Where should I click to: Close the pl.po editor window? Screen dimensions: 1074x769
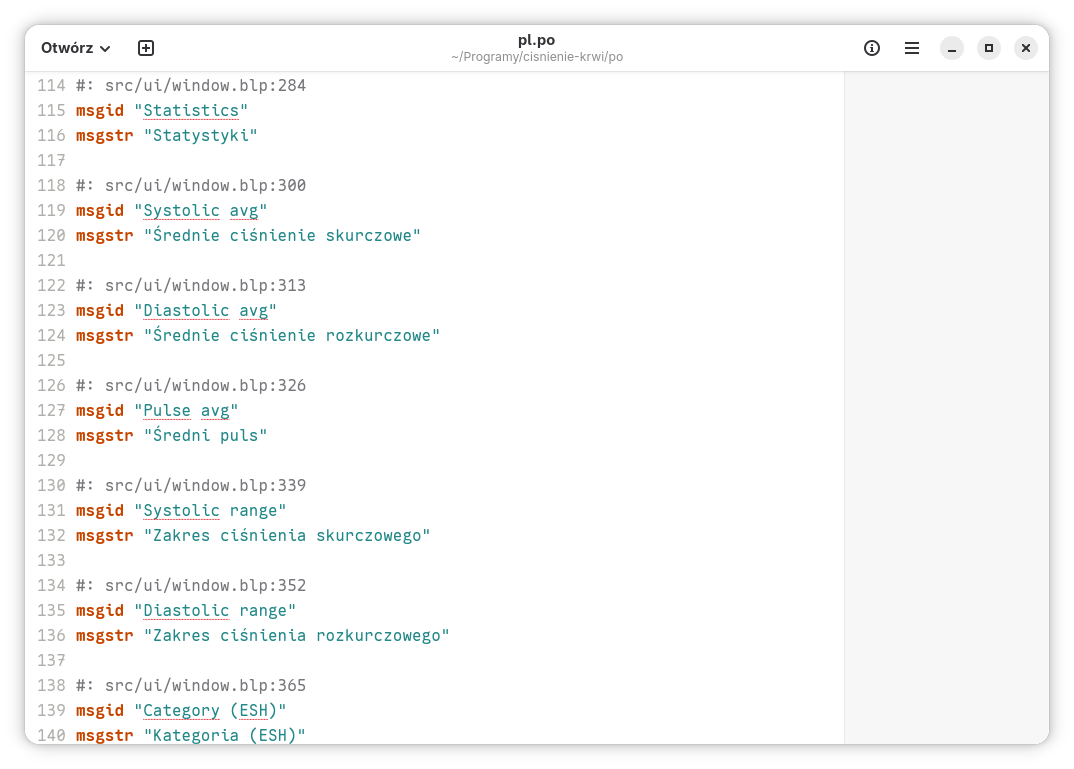point(1026,48)
